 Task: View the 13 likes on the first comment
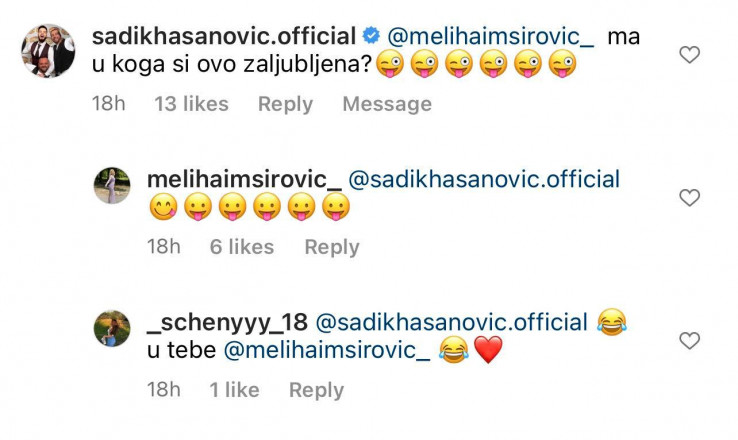click(x=191, y=104)
